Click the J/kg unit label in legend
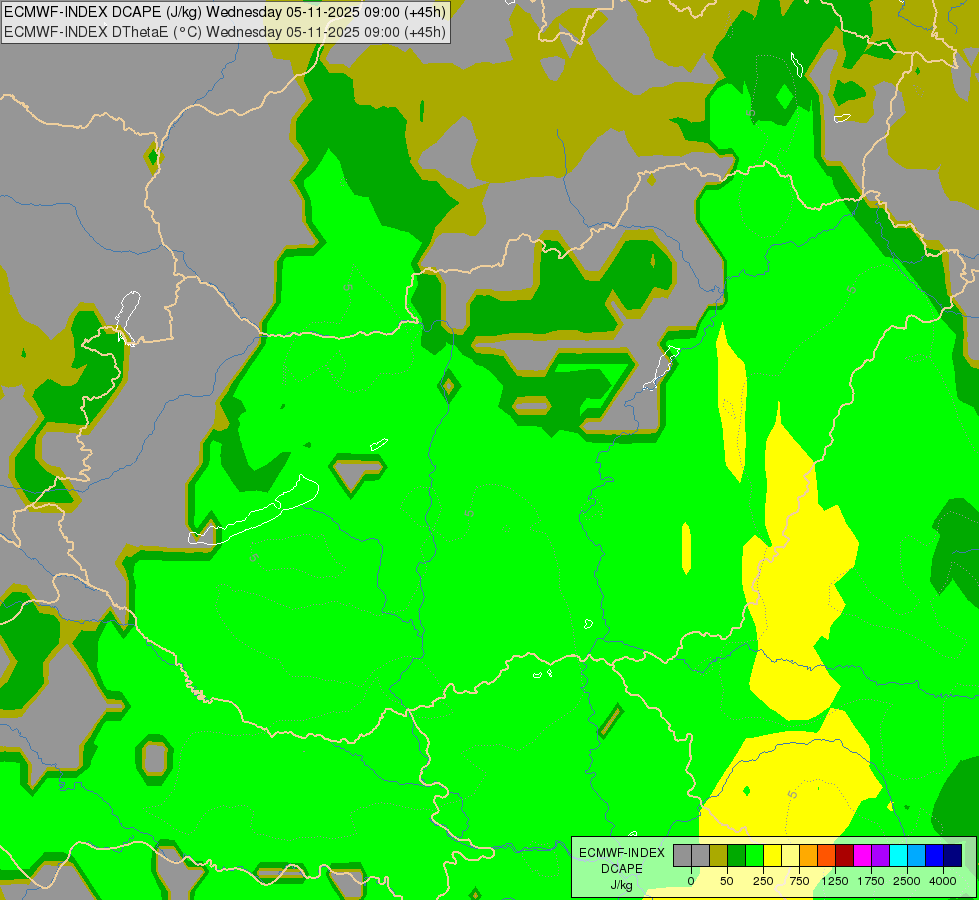Image resolution: width=979 pixels, height=900 pixels. click(621, 885)
